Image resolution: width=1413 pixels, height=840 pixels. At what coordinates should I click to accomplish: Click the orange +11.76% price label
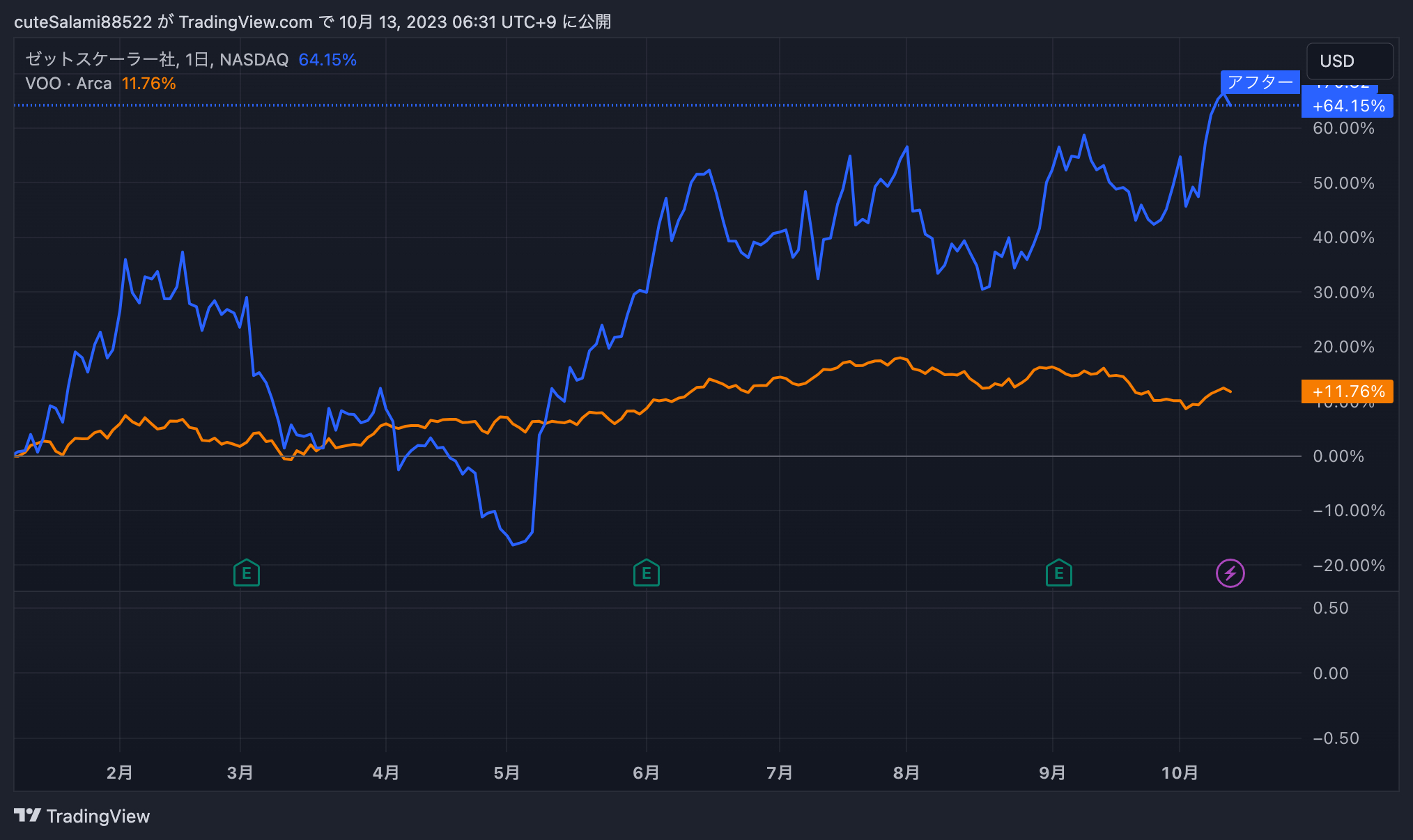coord(1348,391)
